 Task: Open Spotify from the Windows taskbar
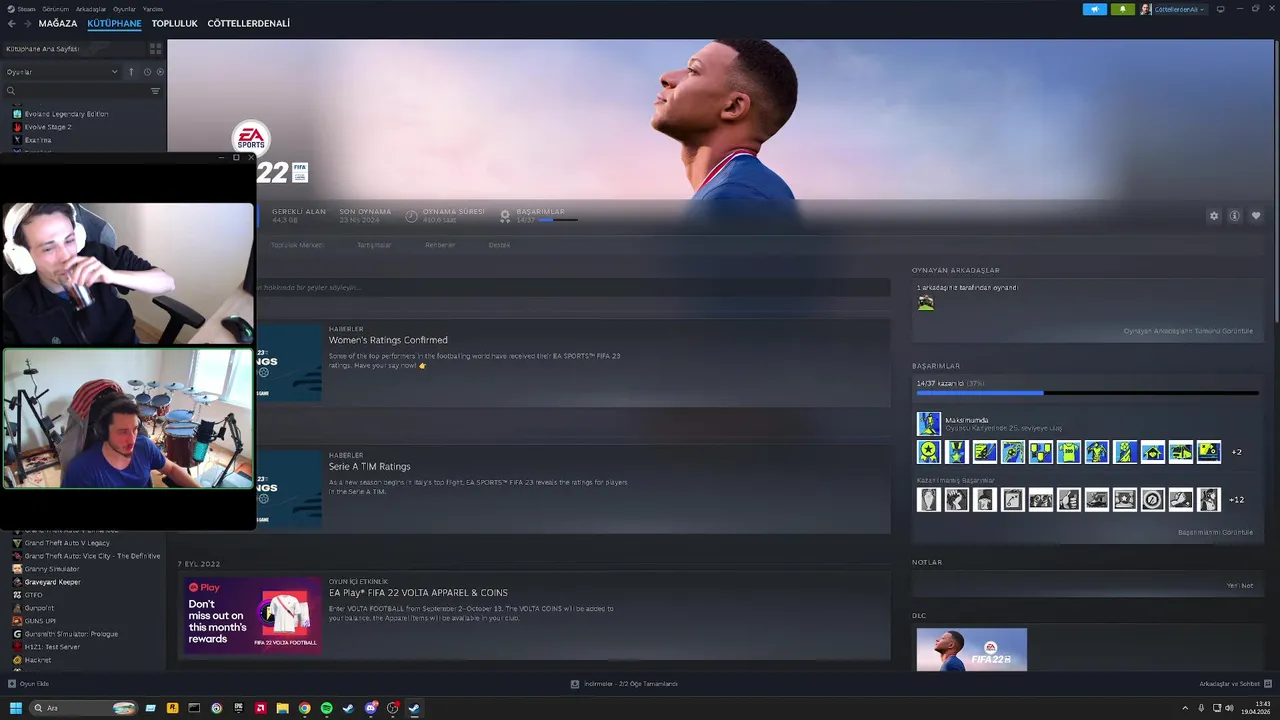[x=326, y=708]
